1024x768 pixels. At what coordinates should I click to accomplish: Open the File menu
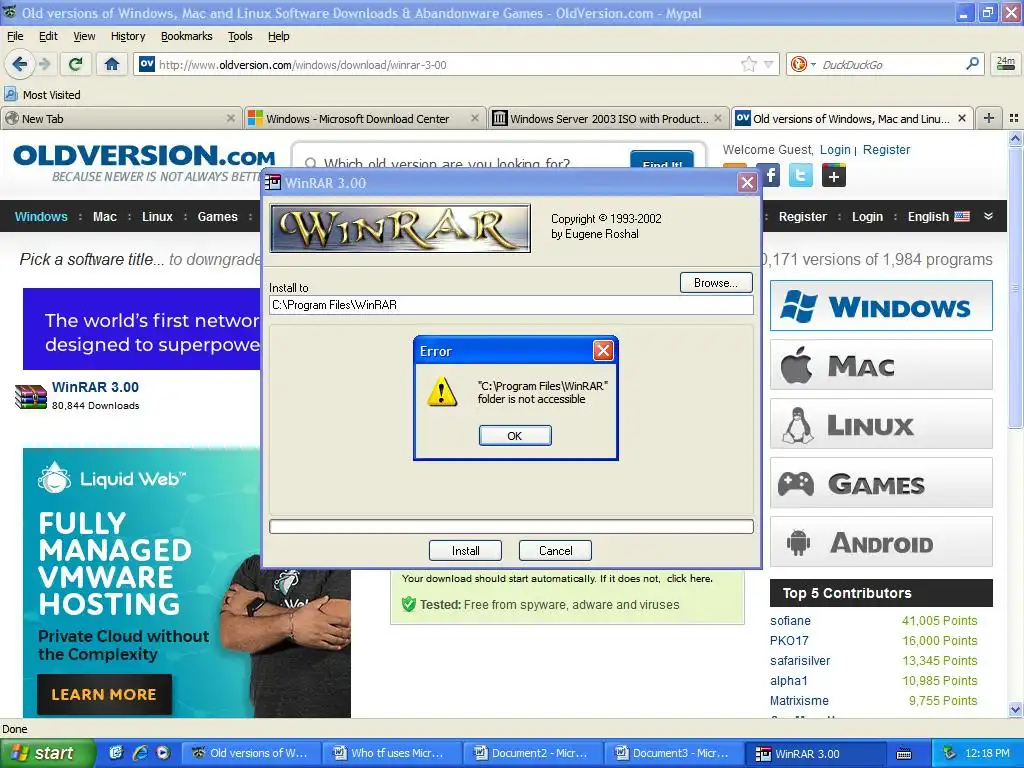pyautogui.click(x=15, y=36)
